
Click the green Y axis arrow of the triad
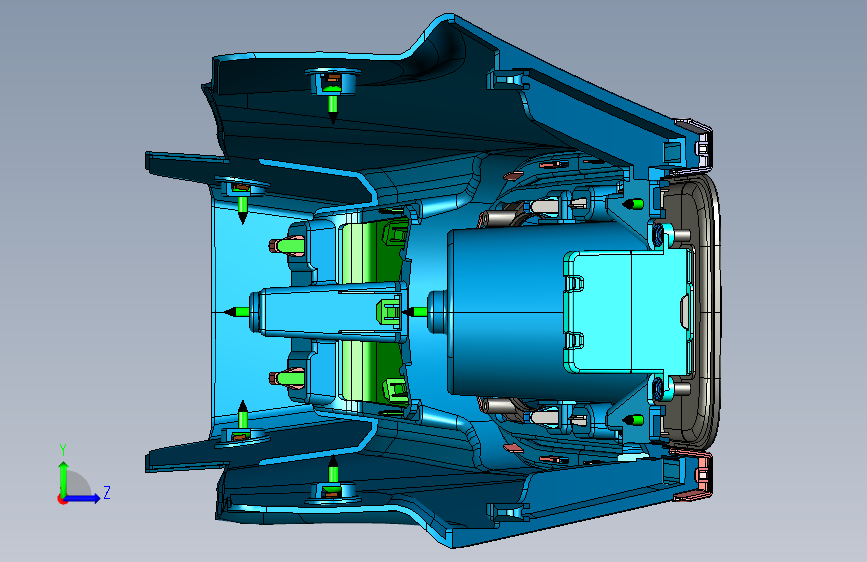click(64, 478)
